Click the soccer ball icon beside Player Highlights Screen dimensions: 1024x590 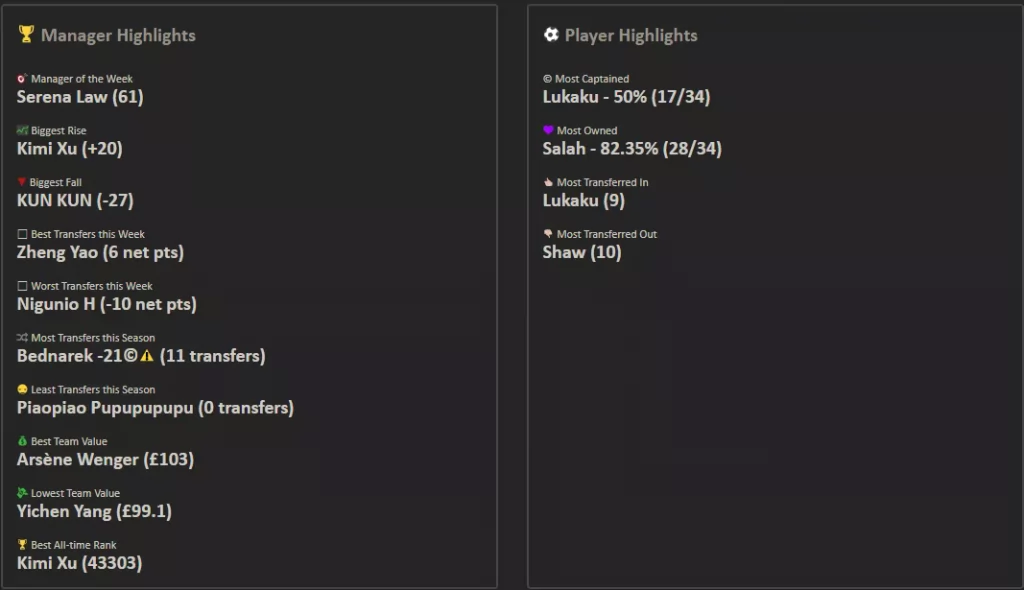tap(551, 35)
